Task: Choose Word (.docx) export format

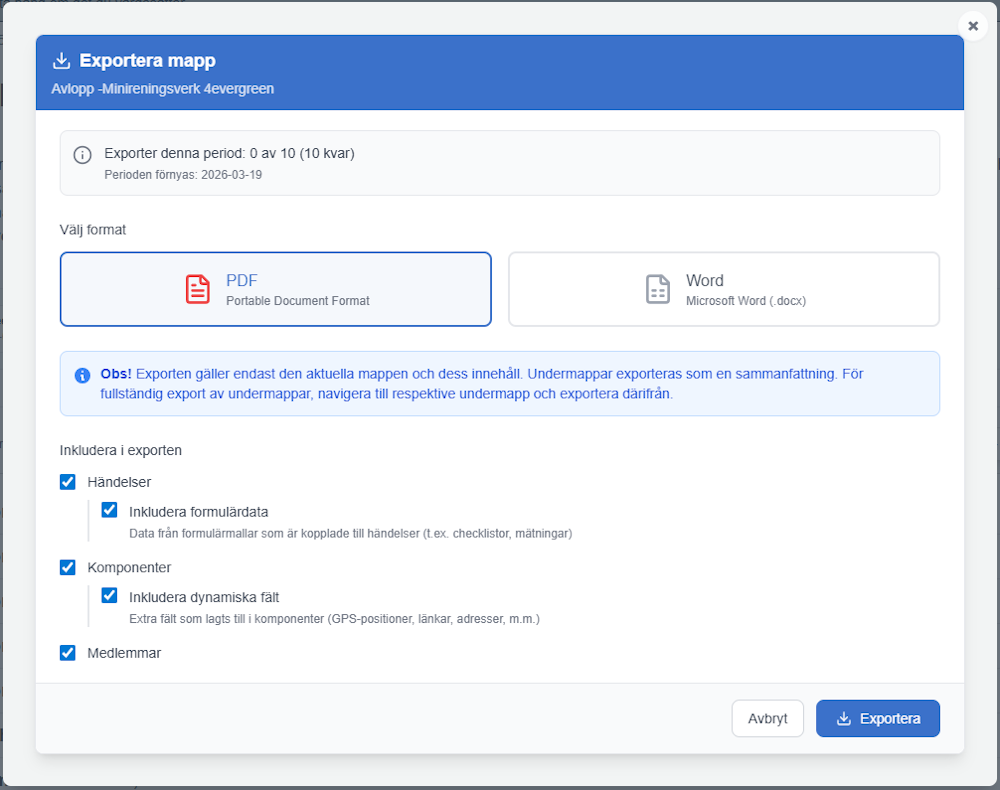Action: (724, 289)
